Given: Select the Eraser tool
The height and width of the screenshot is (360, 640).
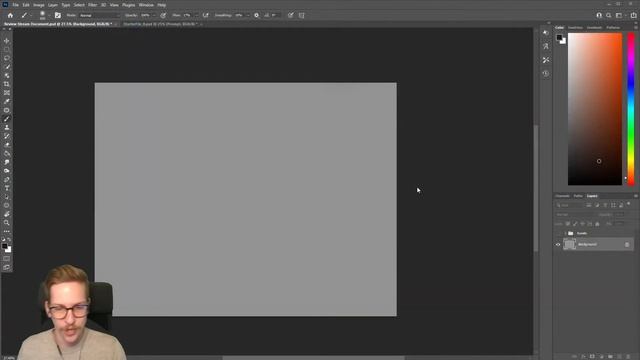Looking at the screenshot, I should point(7,145).
